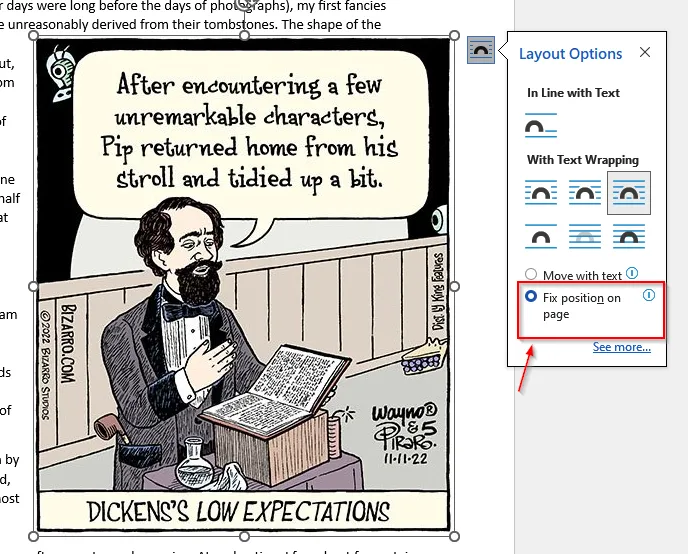Click the bottom-center image resize handle
Image resolution: width=688 pixels, height=554 pixels.
[x=244, y=536]
